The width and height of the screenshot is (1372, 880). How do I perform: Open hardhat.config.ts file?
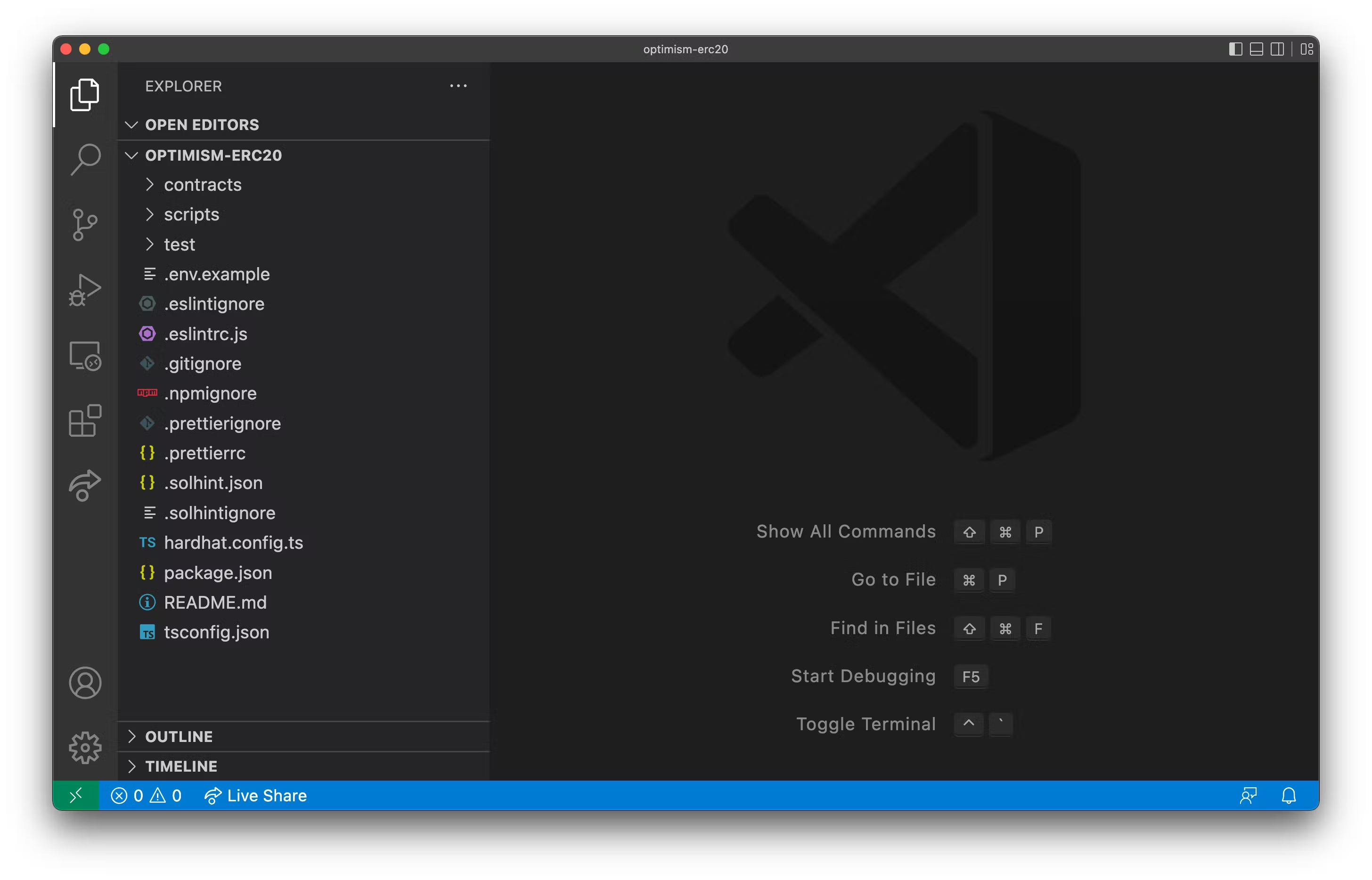(x=233, y=542)
